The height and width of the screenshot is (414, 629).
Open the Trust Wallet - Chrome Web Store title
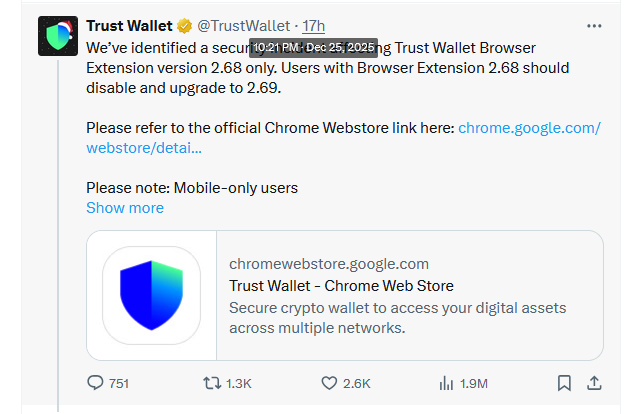[341, 286]
